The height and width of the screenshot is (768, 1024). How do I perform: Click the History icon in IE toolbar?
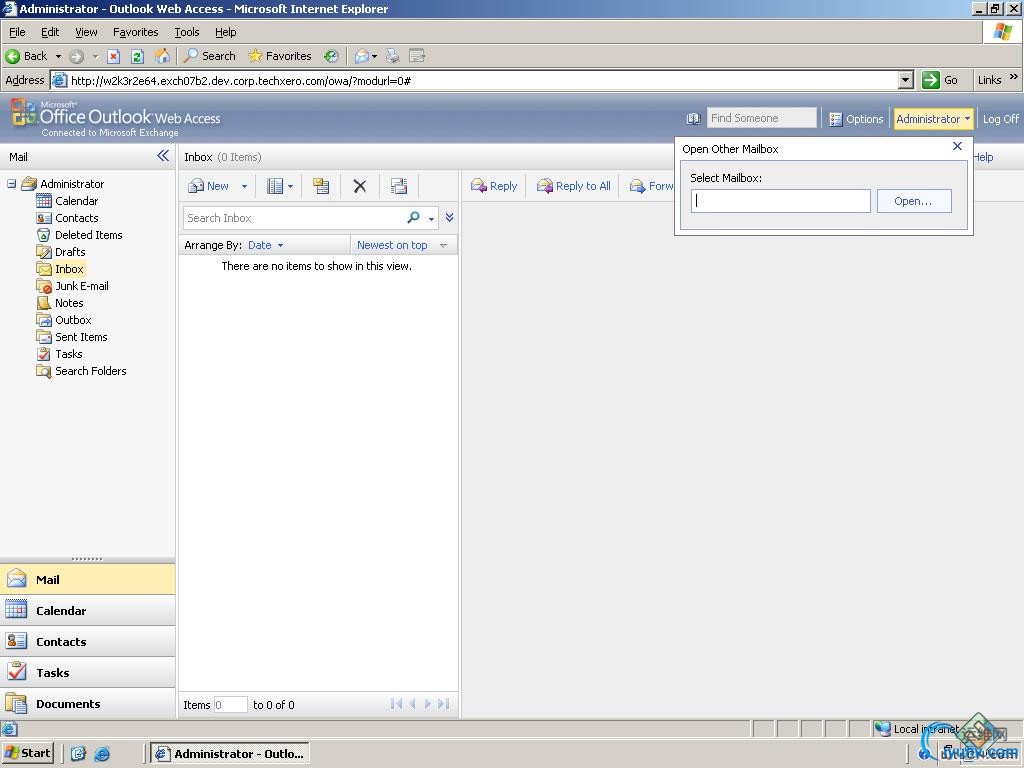click(x=332, y=56)
